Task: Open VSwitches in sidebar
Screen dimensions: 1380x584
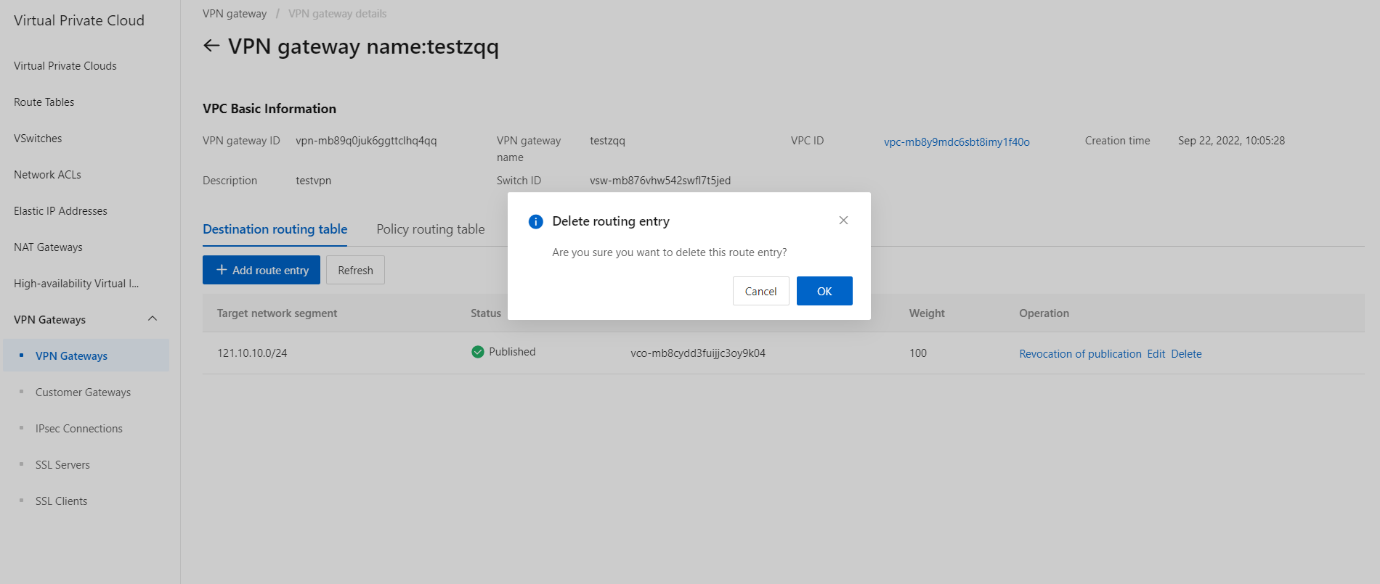Action: point(38,138)
